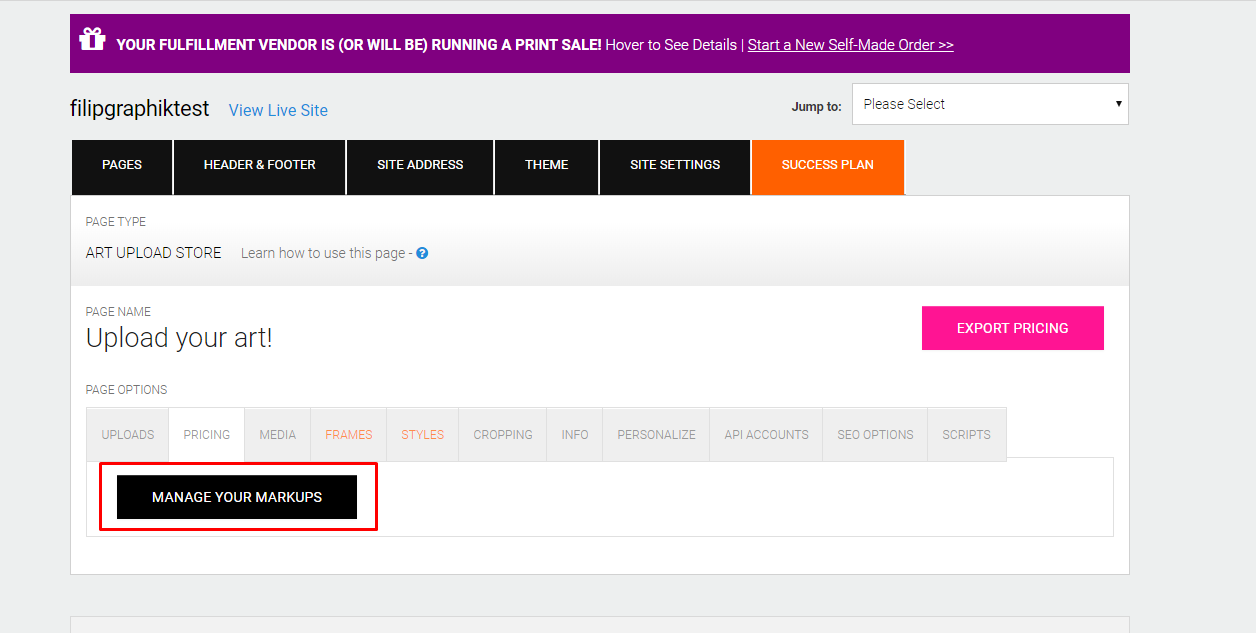Open the Header & Footer tab

(260, 165)
